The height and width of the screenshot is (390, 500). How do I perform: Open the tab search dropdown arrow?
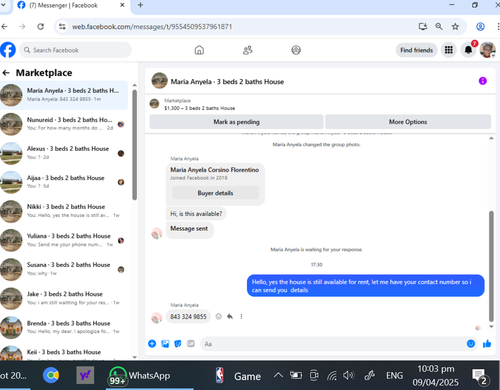3,5
